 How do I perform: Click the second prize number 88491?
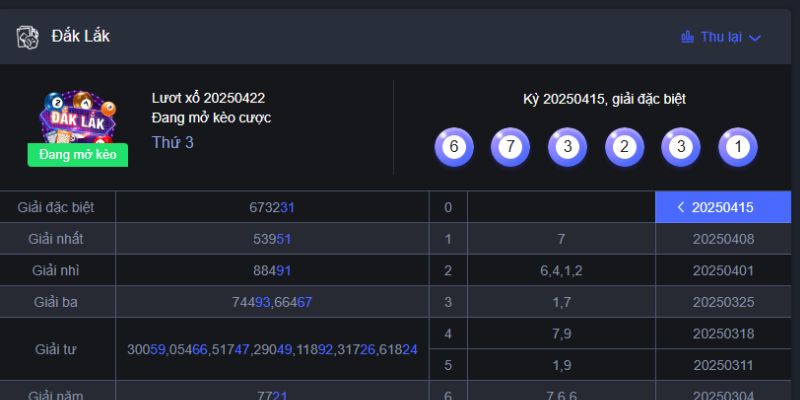[272, 271]
